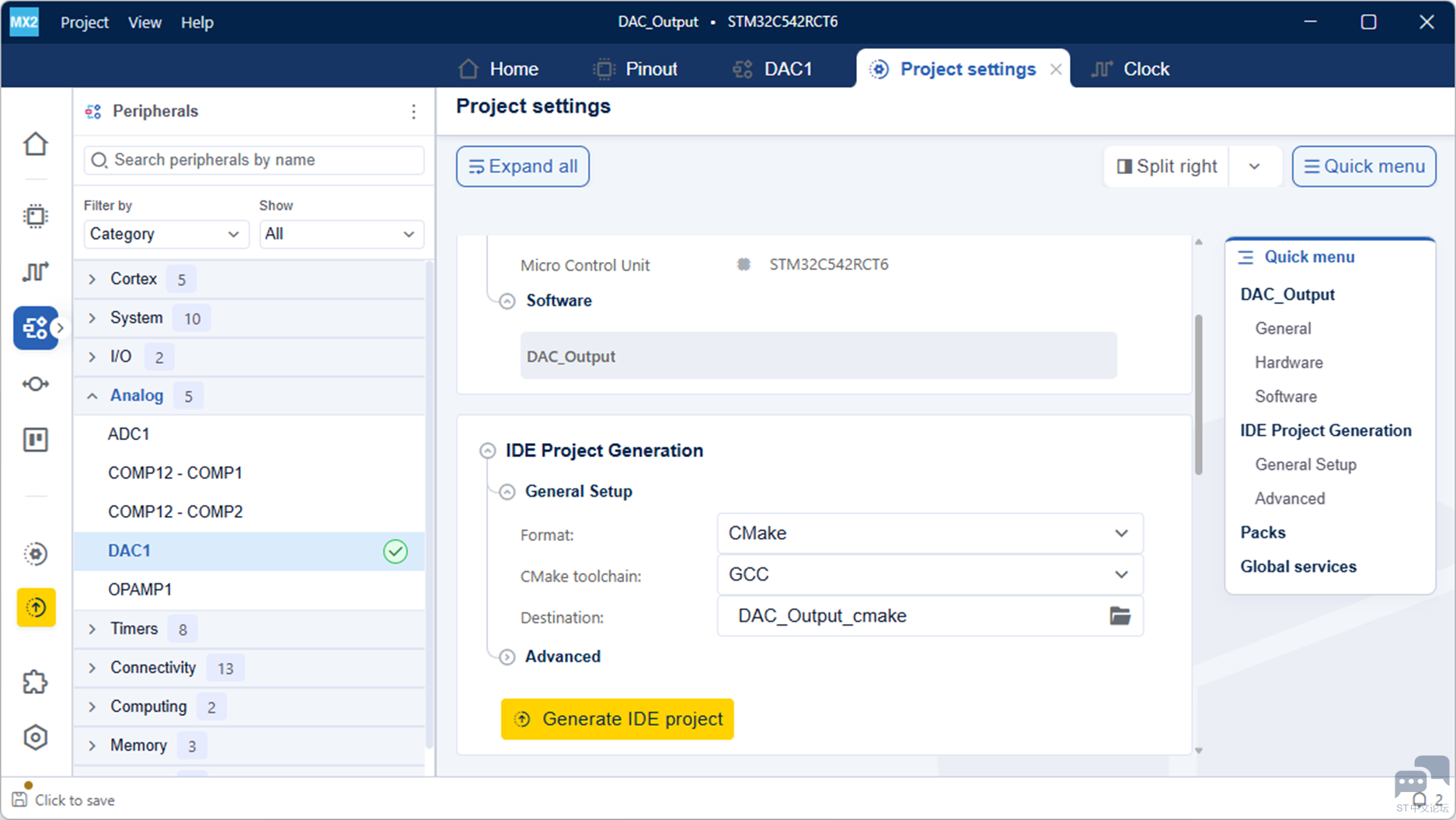This screenshot has height=820, width=1456.
Task: Open the Clock waveform icon in sidebar
Action: coord(36,271)
